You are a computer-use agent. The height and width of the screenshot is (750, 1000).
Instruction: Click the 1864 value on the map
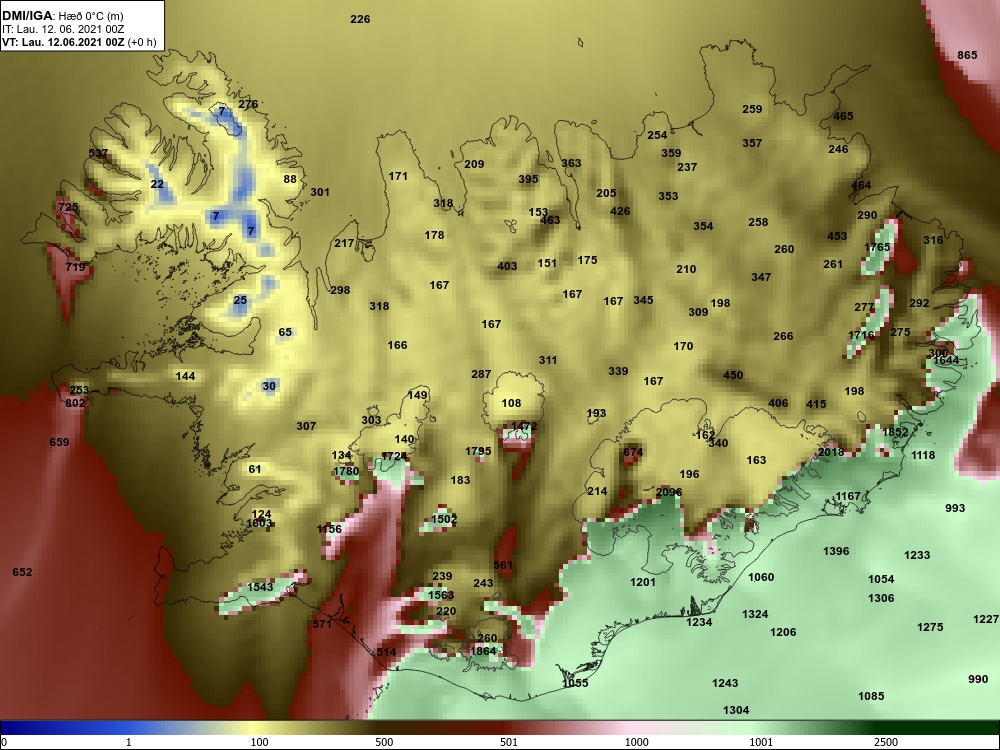pyautogui.click(x=483, y=651)
